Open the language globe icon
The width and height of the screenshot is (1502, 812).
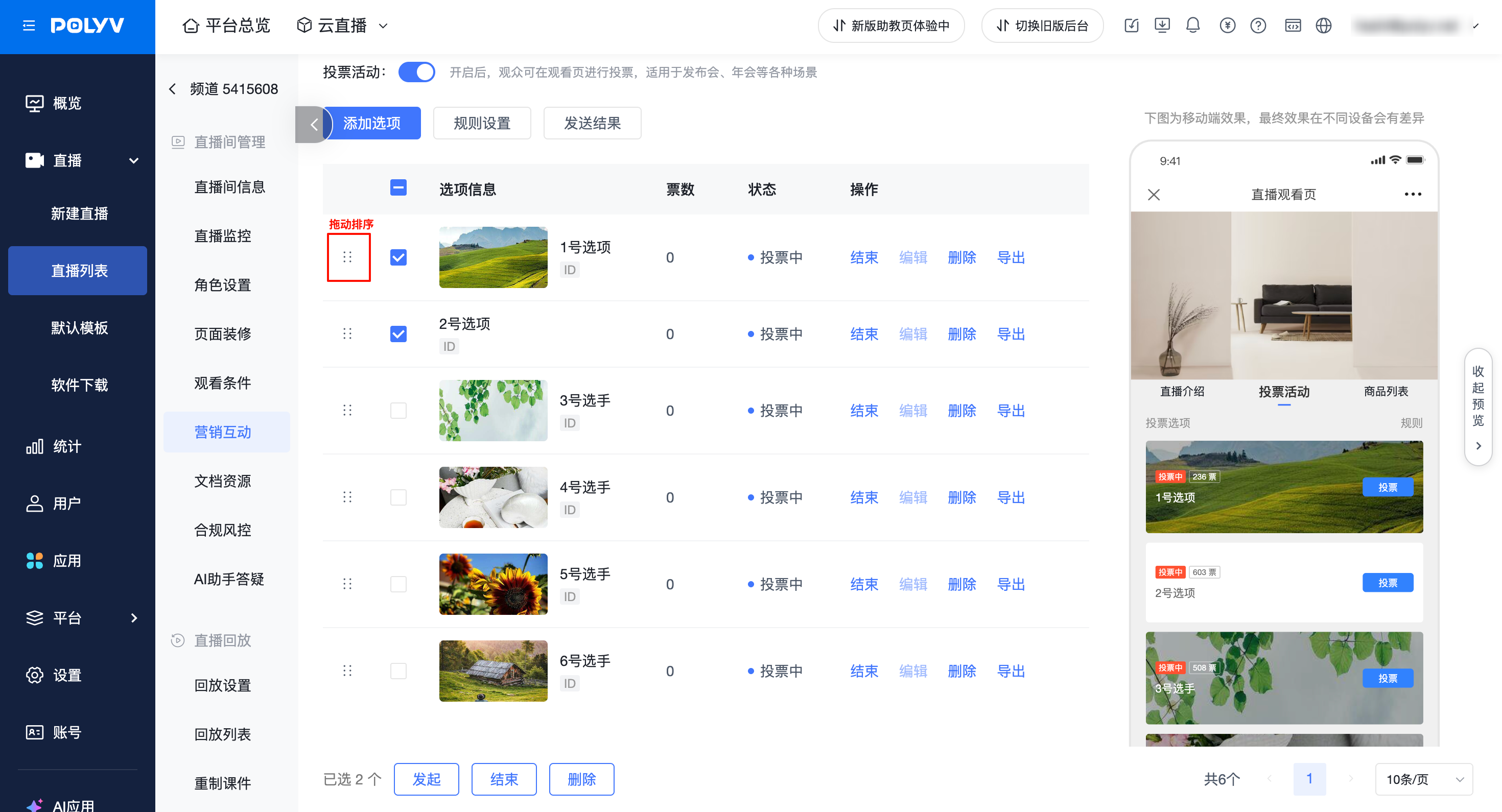coord(1324,26)
